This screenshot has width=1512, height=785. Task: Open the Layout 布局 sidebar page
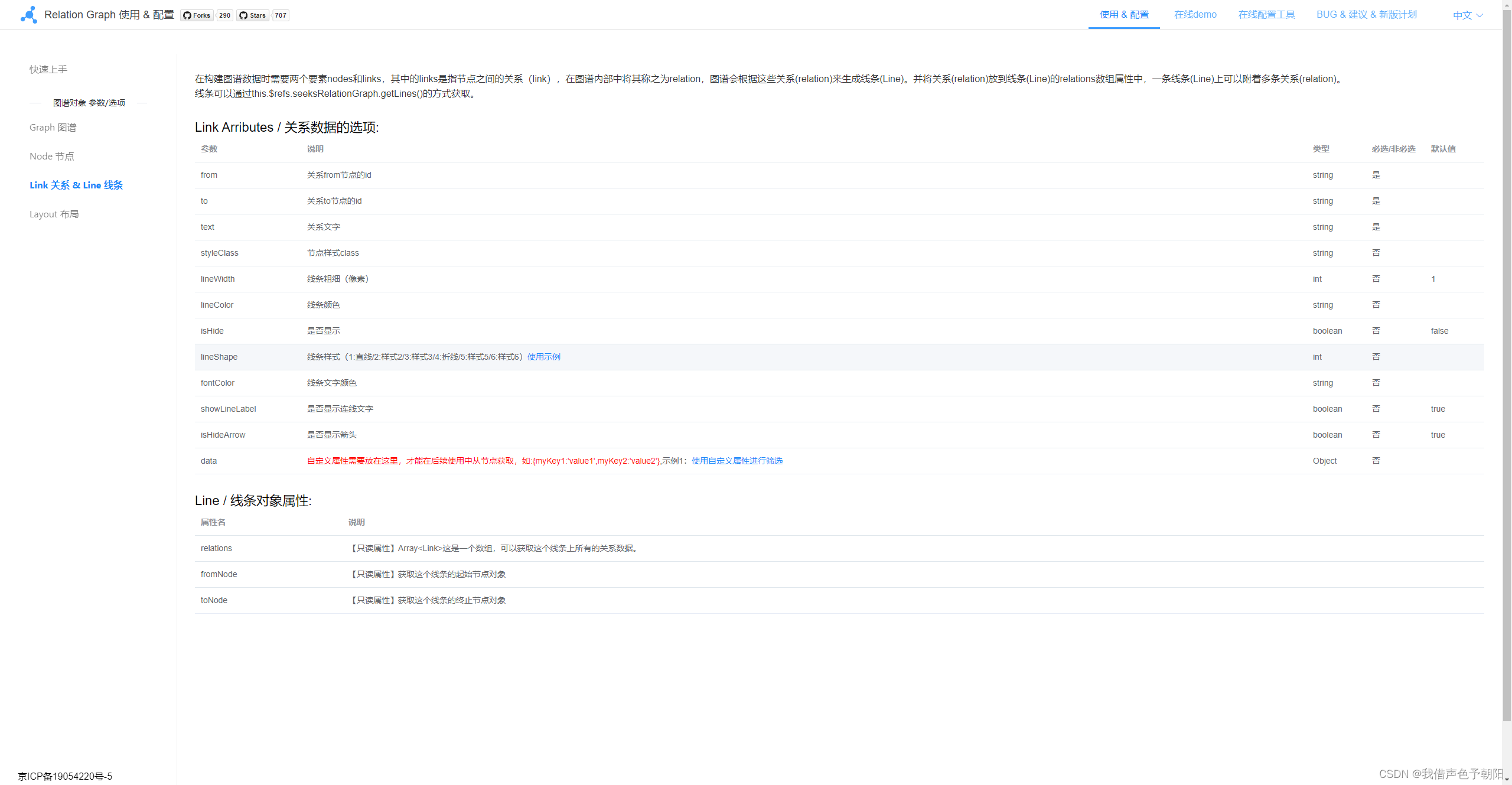[54, 214]
